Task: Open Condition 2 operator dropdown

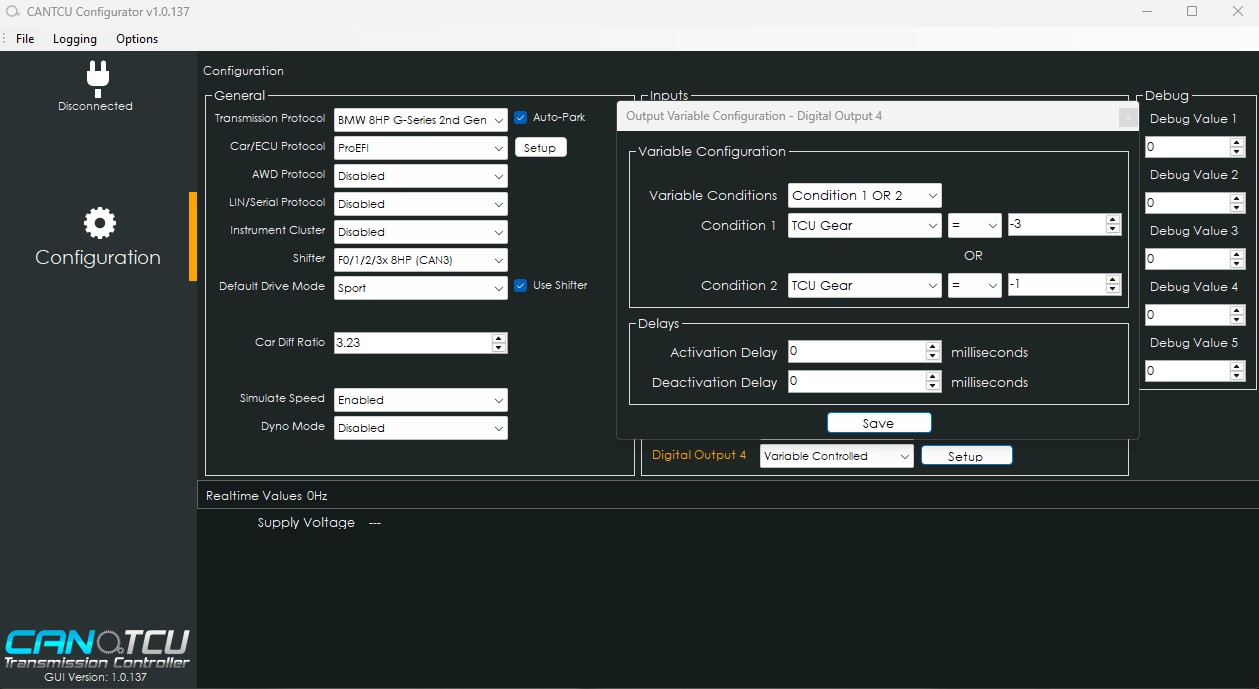Action: (975, 285)
